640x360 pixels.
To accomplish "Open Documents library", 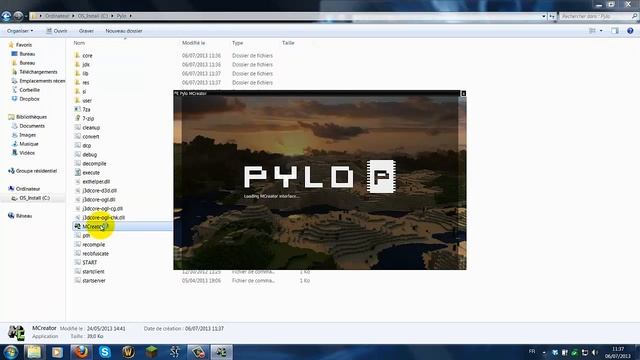I will [32, 126].
